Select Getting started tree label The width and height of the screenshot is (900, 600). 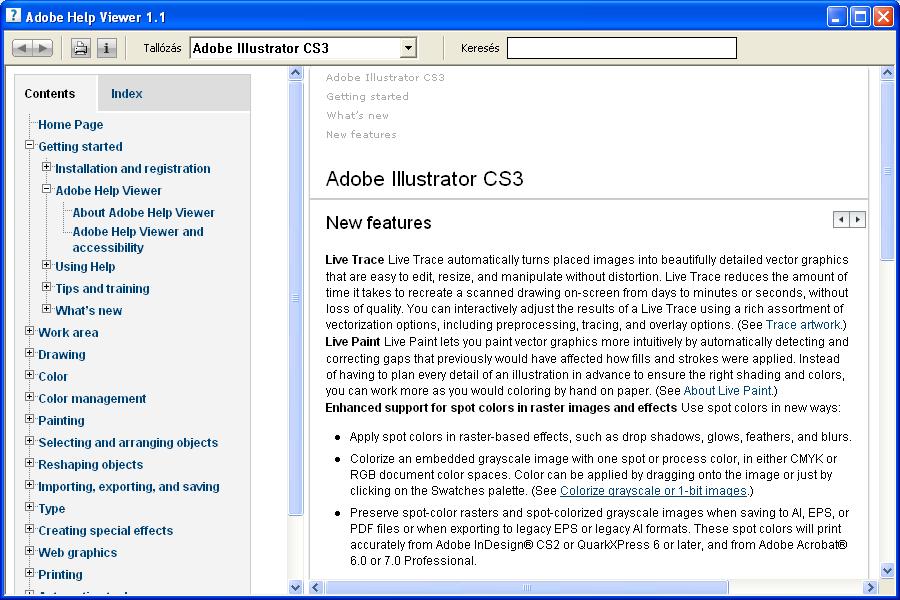click(80, 146)
